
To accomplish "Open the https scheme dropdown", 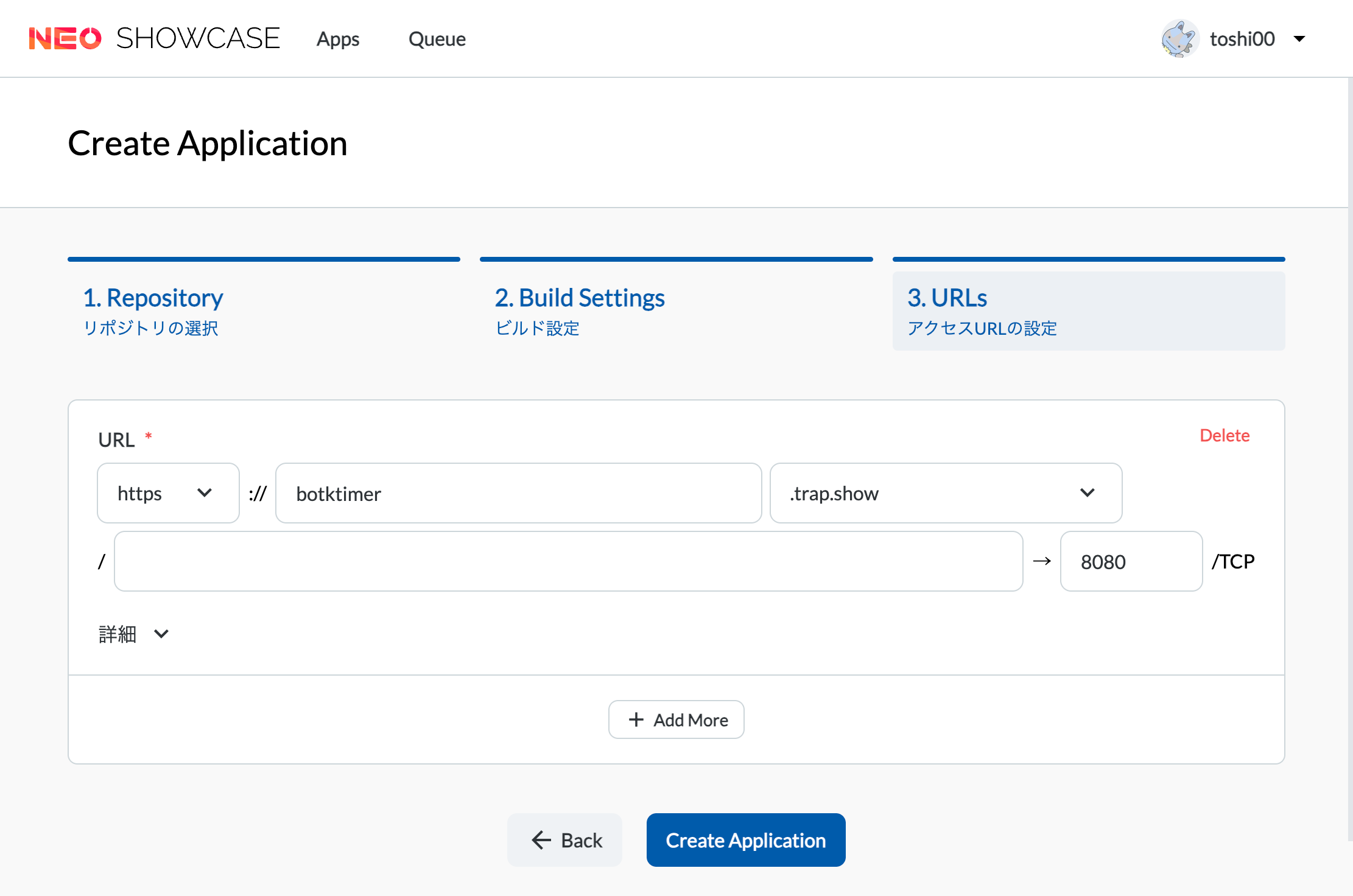I will click(168, 493).
